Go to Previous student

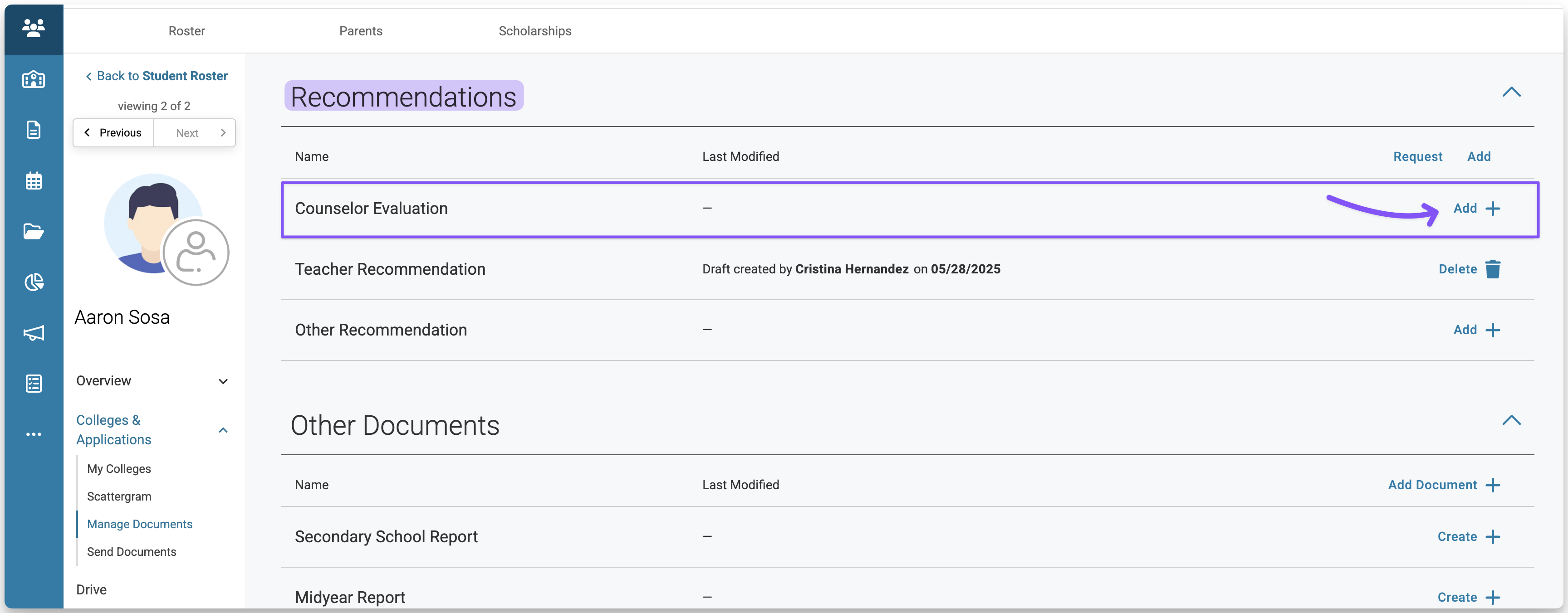113,132
